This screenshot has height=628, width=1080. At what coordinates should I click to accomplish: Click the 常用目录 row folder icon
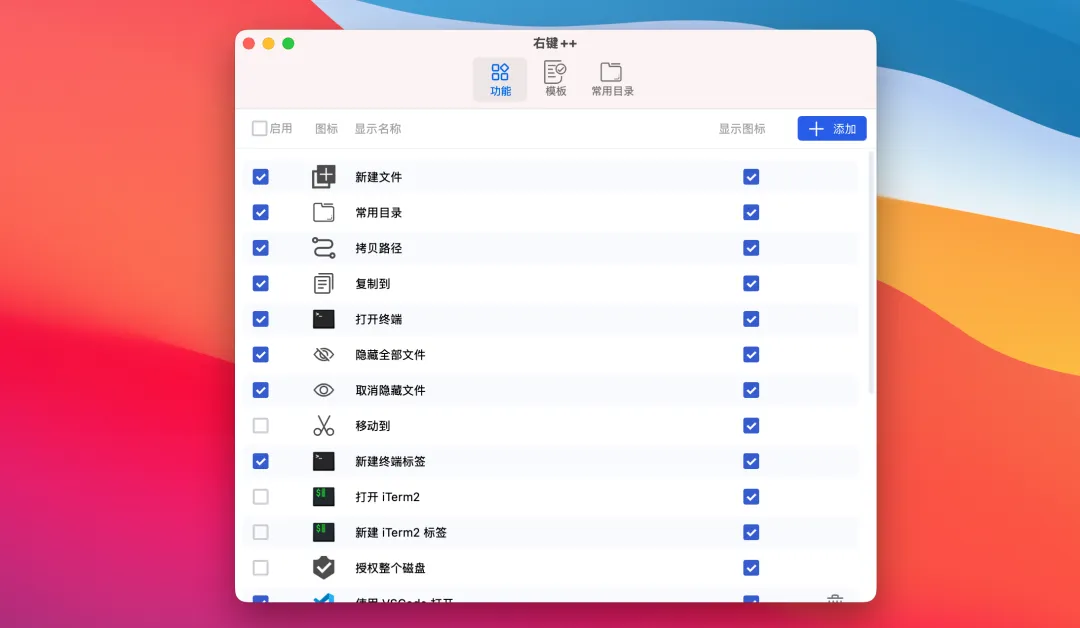pyautogui.click(x=324, y=213)
